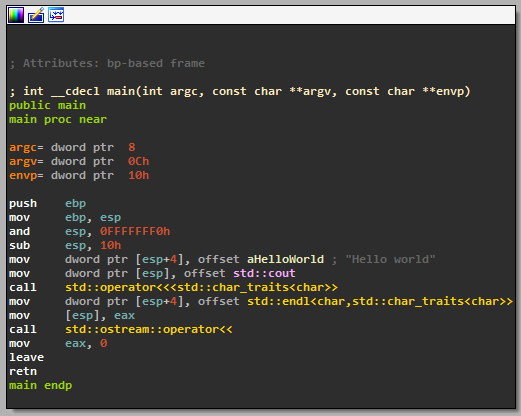Click the 0Ch offset value of argv

pos(139,162)
